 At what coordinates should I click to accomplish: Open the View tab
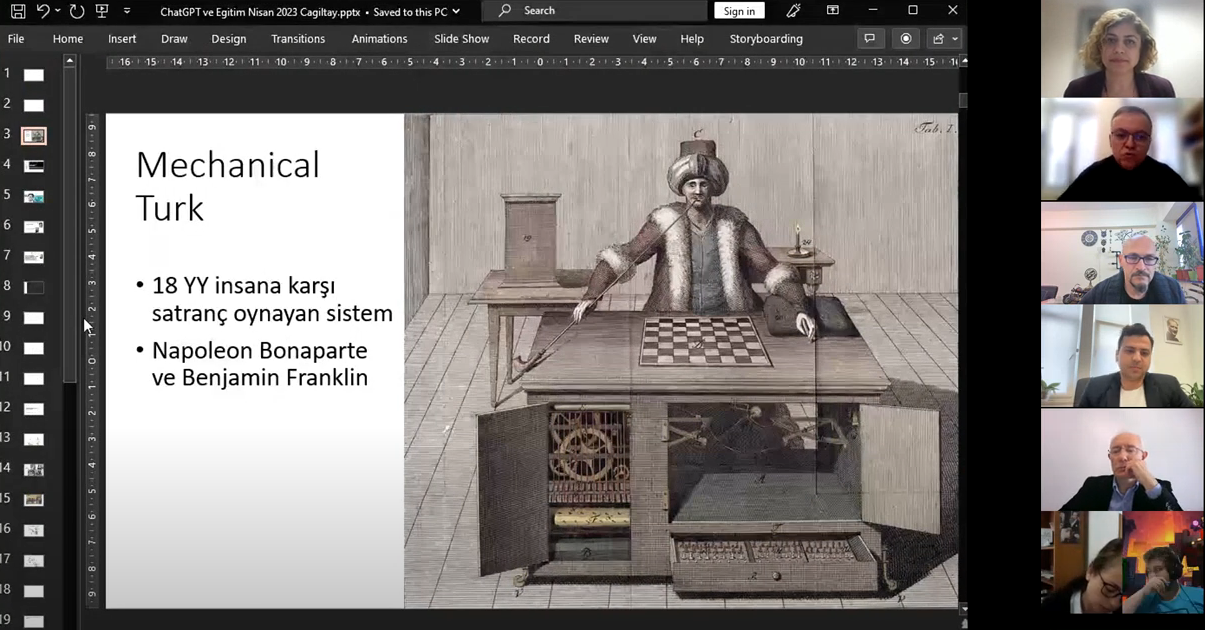[644, 39]
